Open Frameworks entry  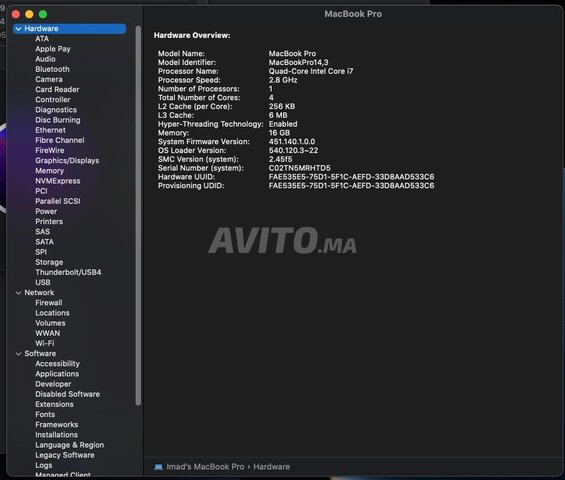pyautogui.click(x=57, y=425)
